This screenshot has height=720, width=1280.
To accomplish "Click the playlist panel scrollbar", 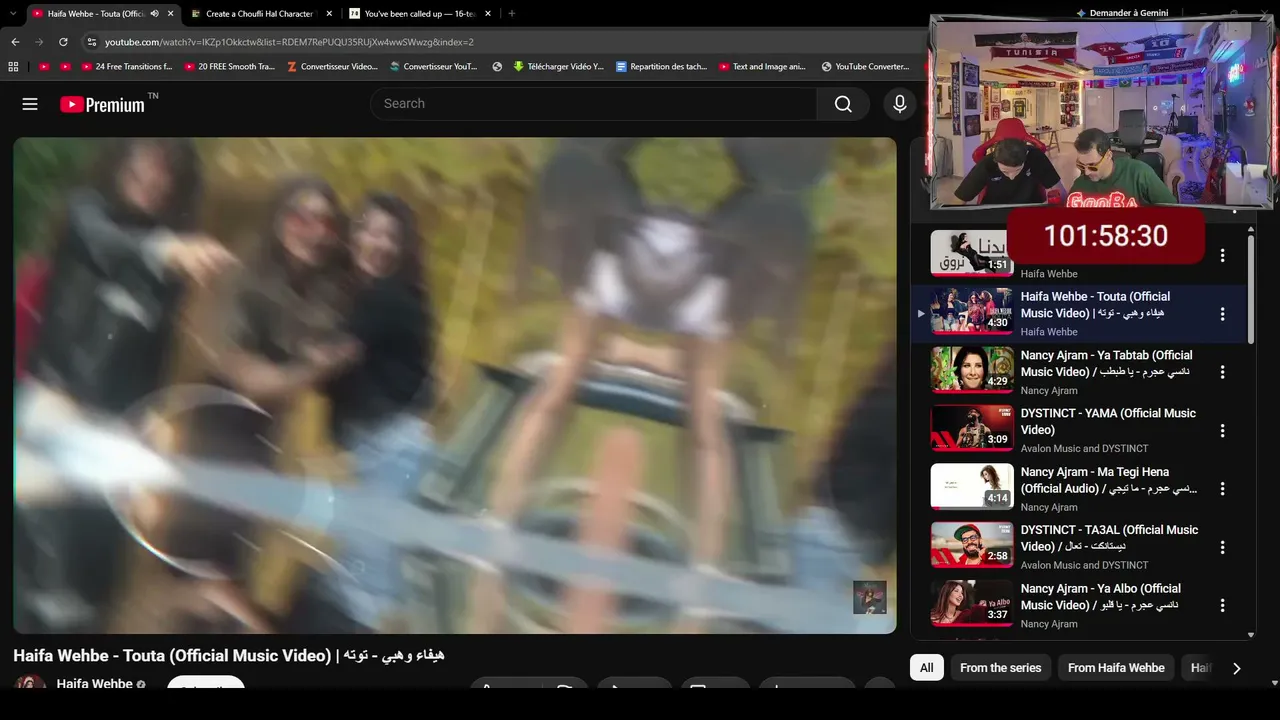I will (1251, 290).
